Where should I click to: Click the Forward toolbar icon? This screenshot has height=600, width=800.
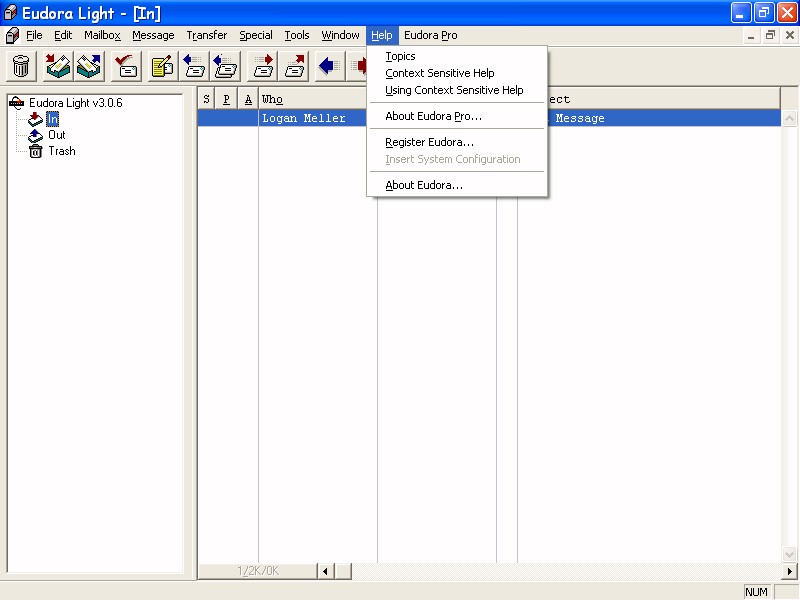[262, 66]
